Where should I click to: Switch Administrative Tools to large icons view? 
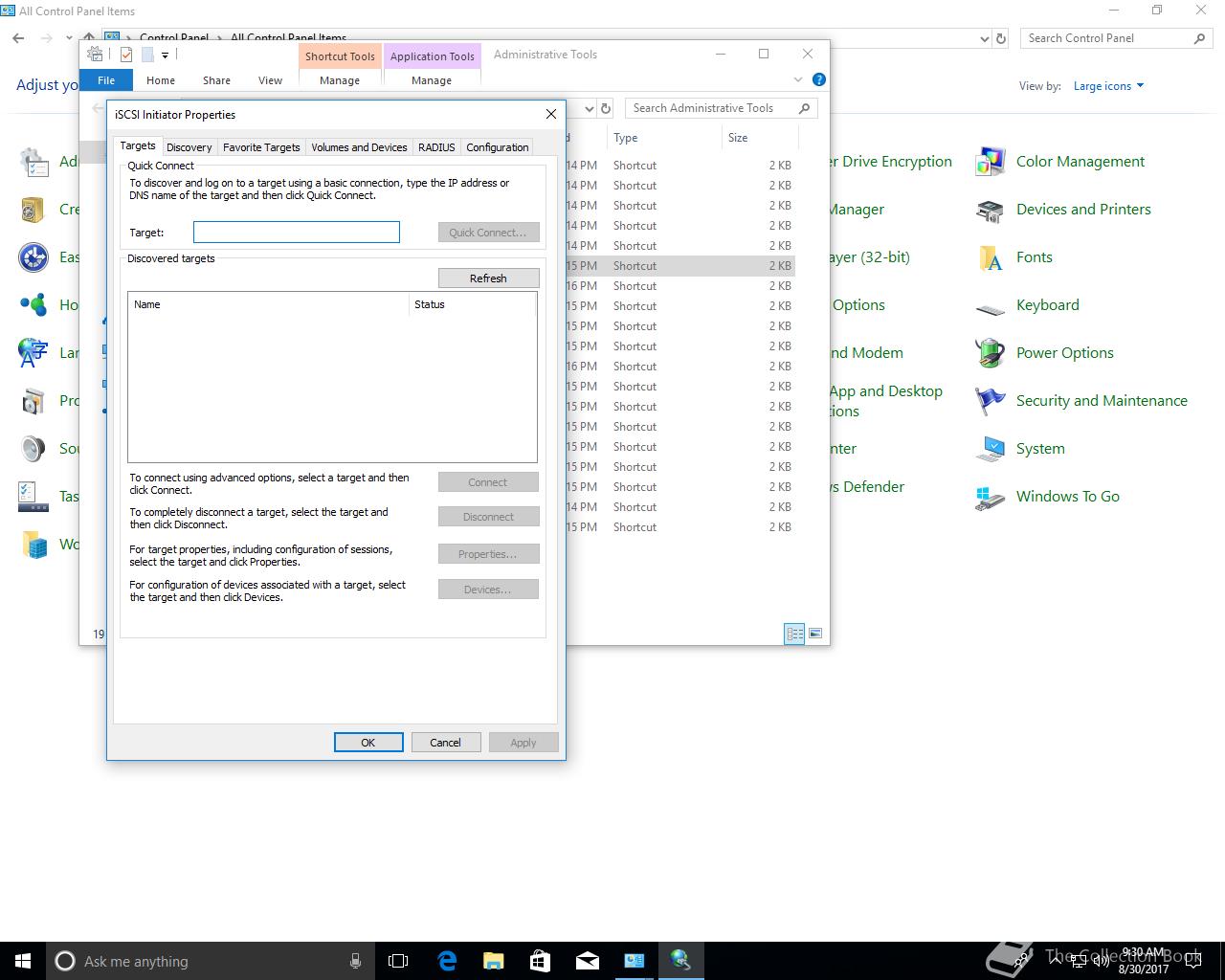[815, 634]
